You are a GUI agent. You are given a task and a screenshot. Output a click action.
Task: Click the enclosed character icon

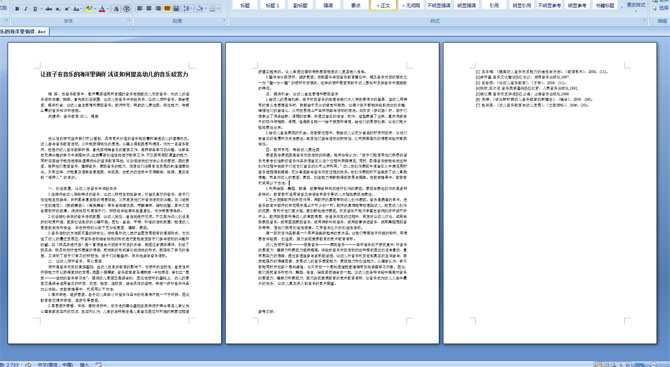126,9
